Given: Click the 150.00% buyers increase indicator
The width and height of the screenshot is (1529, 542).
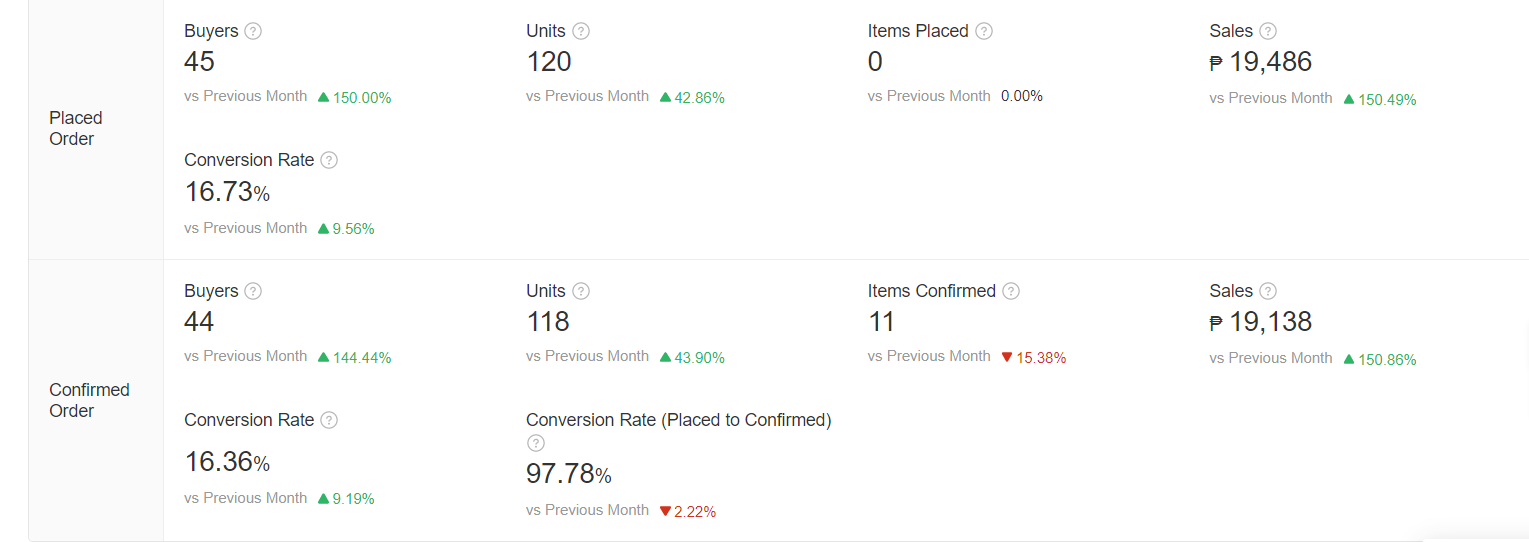Looking at the screenshot, I should pyautogui.click(x=355, y=98).
